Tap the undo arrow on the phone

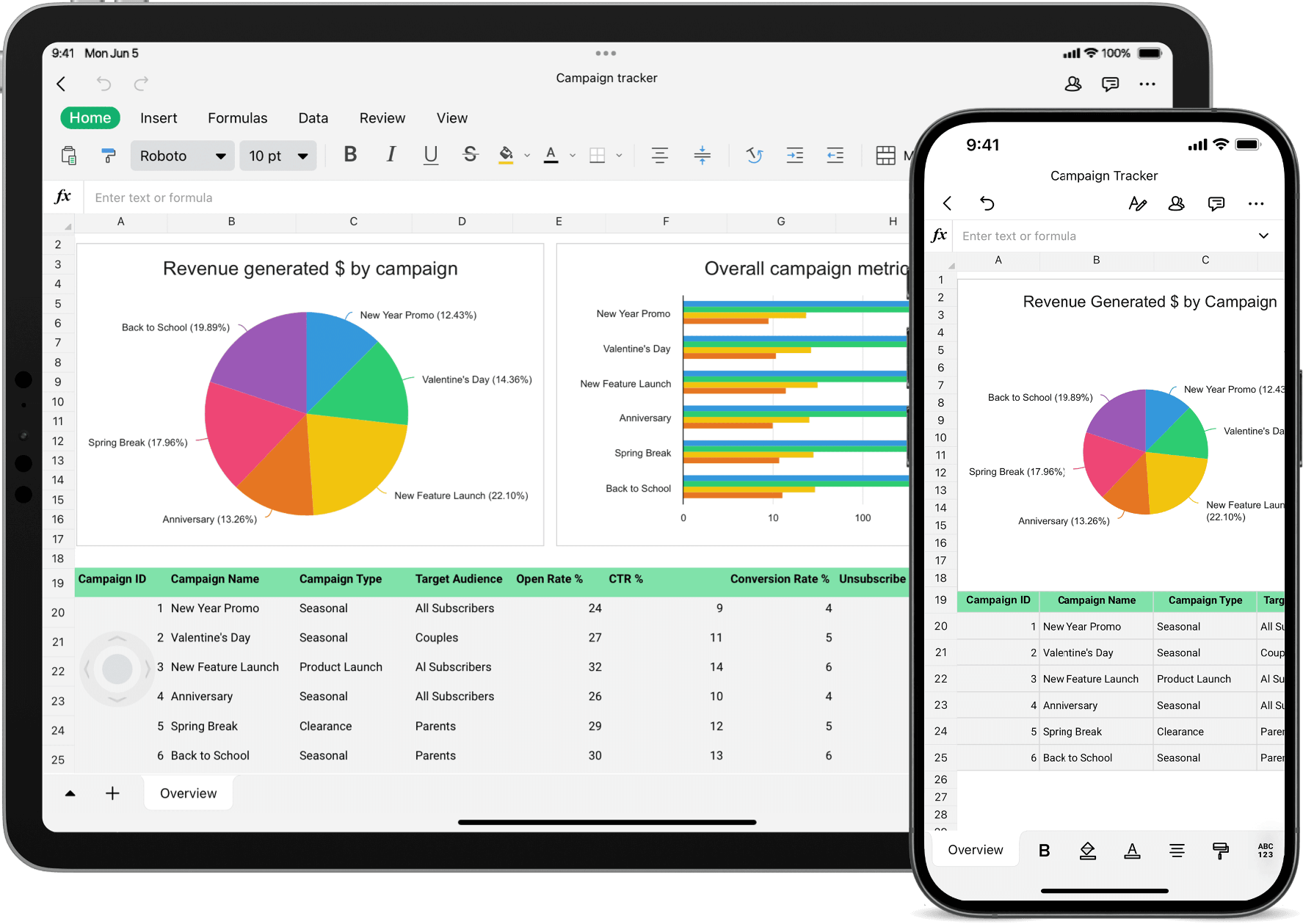point(987,203)
